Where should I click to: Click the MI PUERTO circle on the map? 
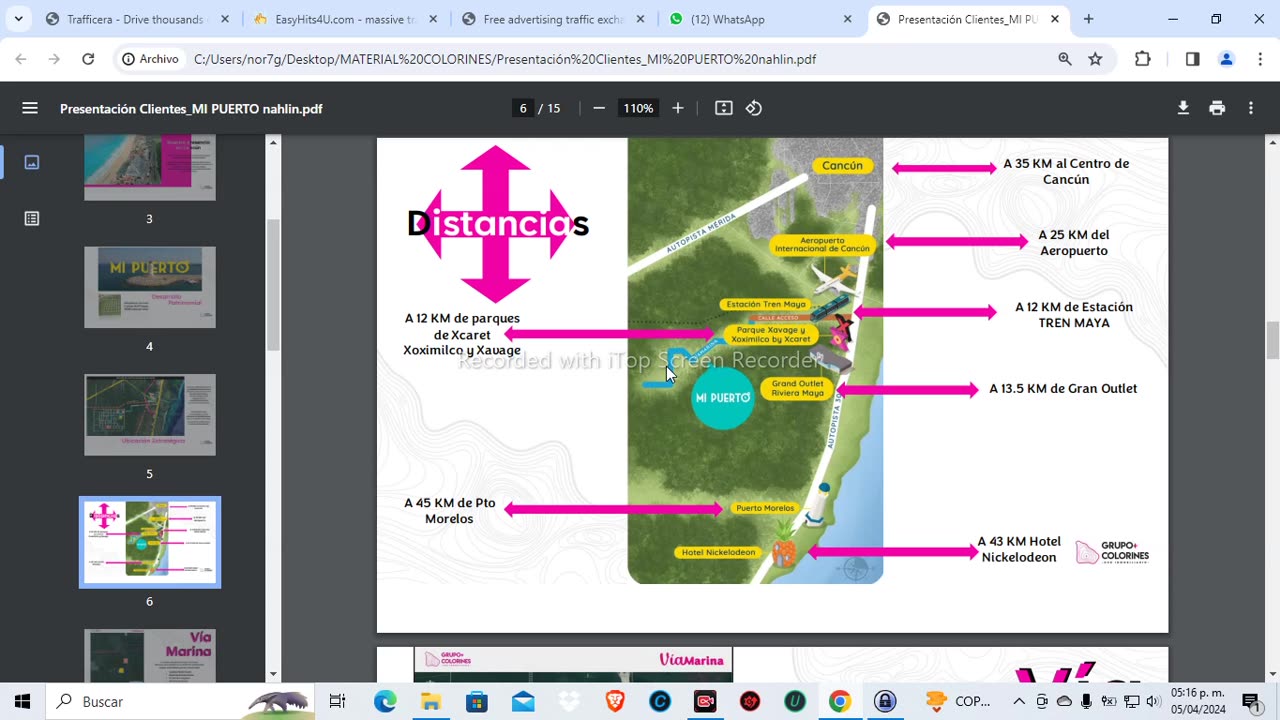tap(723, 398)
